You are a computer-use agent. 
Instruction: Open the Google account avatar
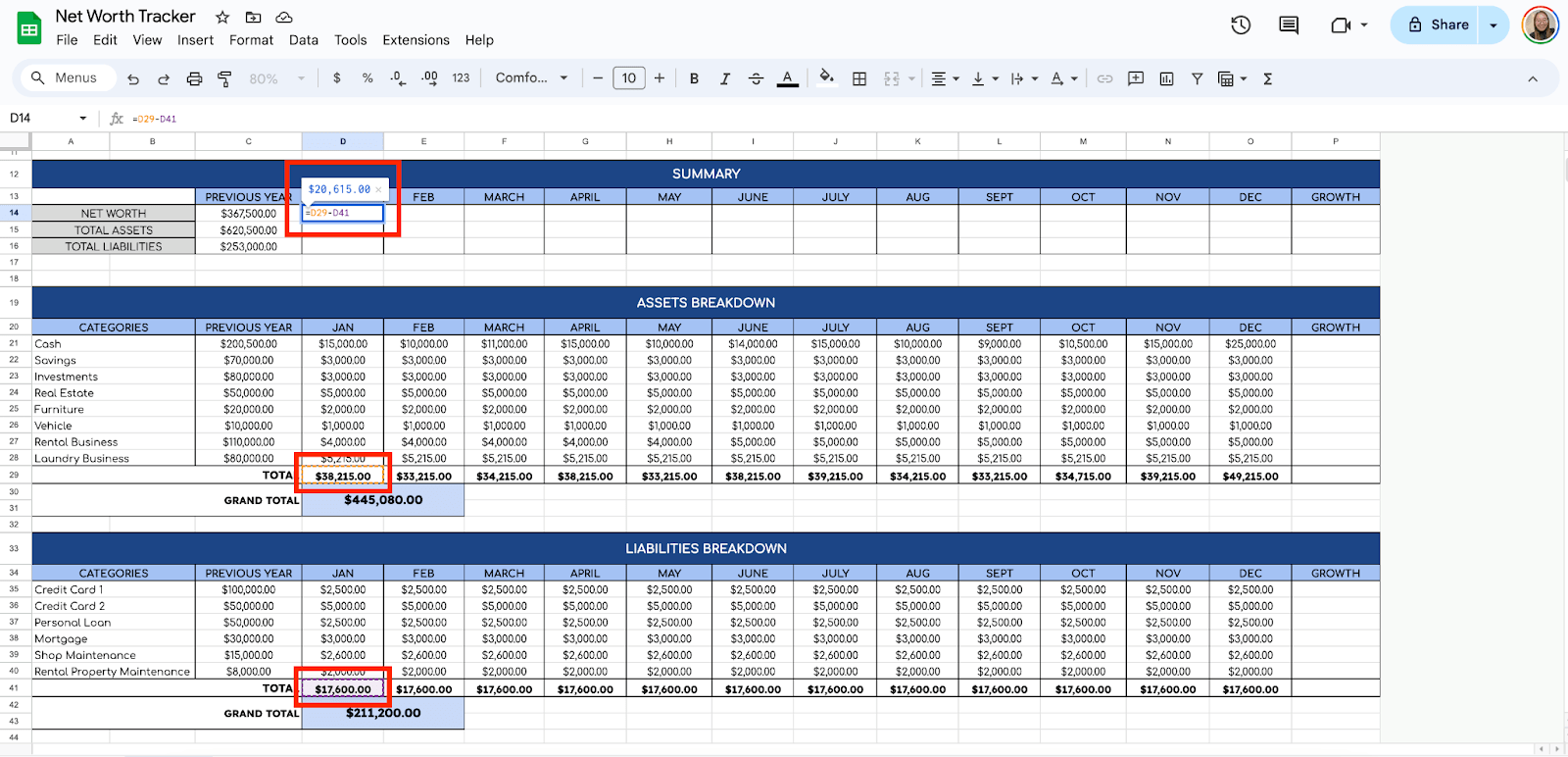pyautogui.click(x=1540, y=25)
